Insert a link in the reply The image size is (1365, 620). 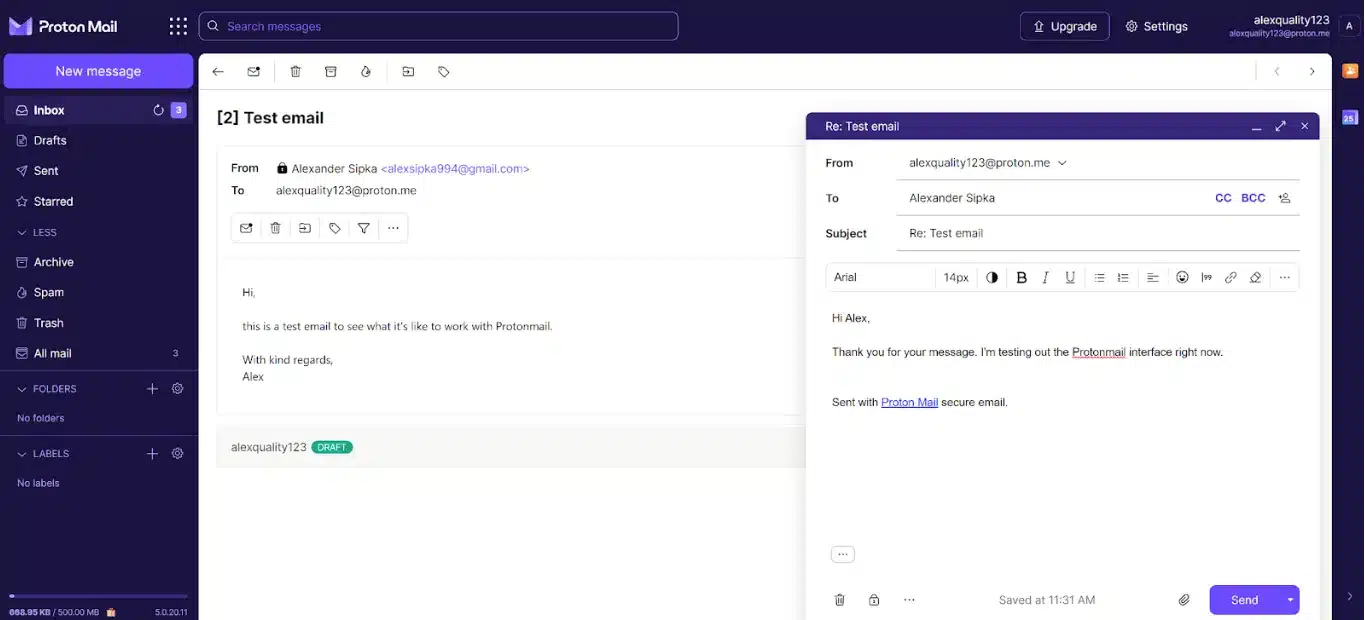click(1231, 278)
